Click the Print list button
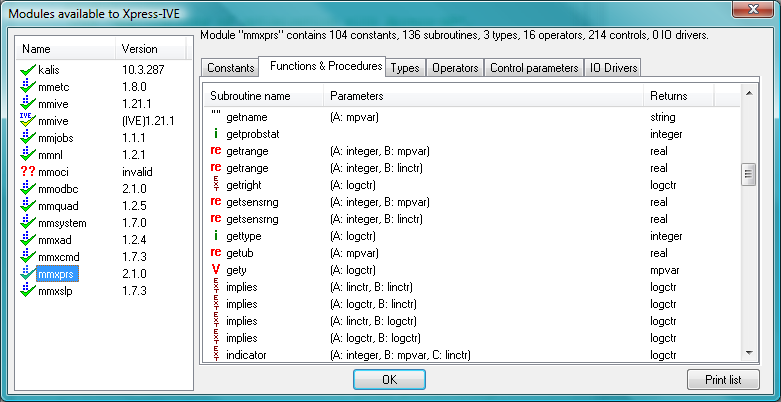The width and height of the screenshot is (781, 402). coord(722,380)
